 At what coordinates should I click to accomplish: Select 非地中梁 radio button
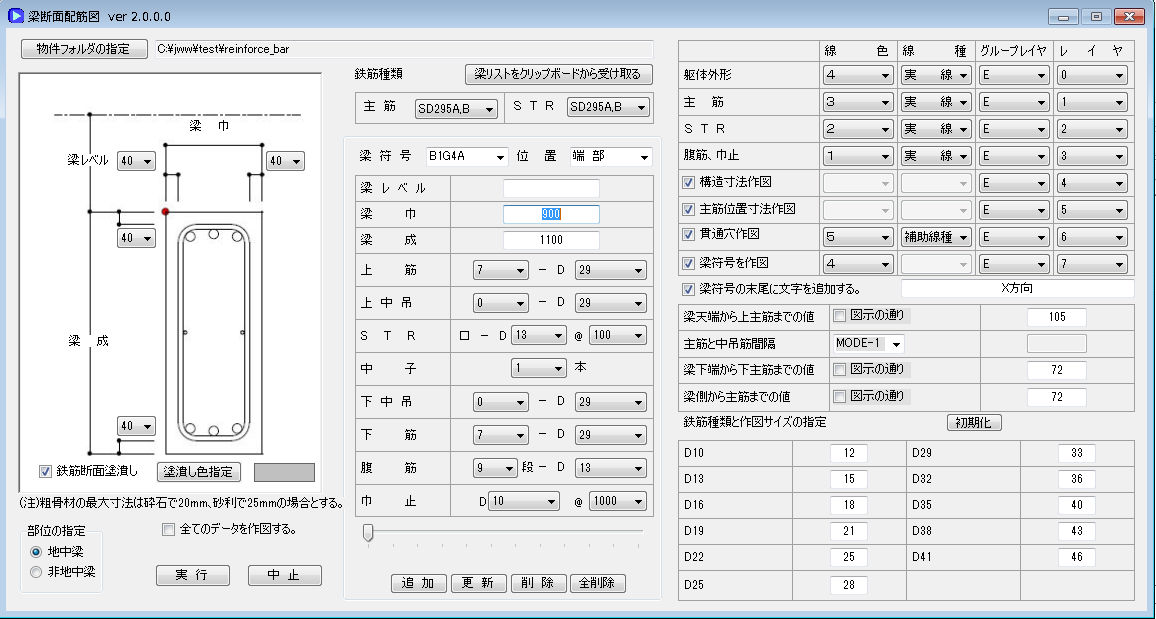[x=37, y=572]
